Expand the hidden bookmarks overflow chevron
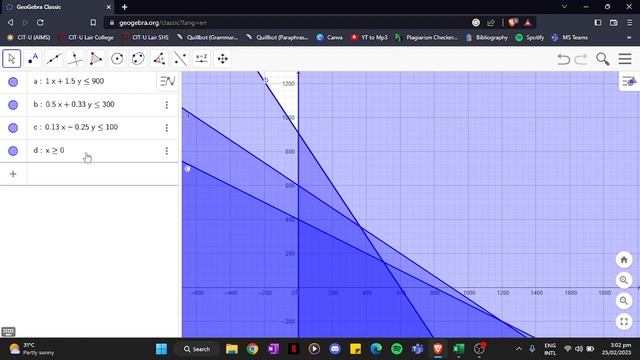 click(x=629, y=37)
